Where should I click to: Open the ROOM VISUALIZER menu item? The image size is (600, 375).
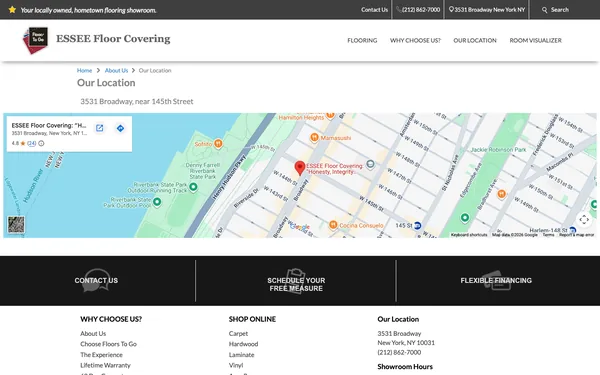(535, 40)
